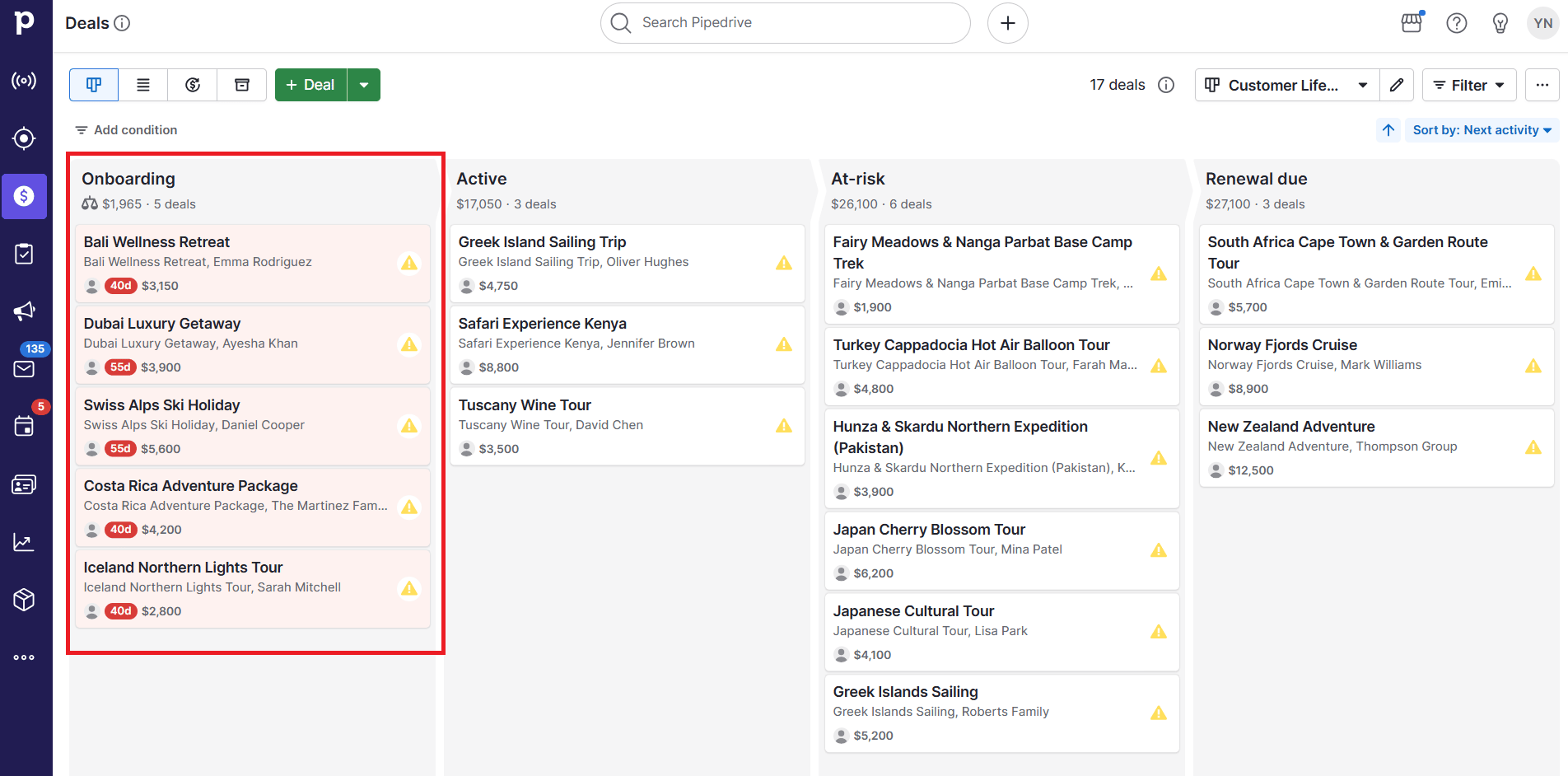Image resolution: width=1568 pixels, height=776 pixels.
Task: Switch to pipeline kanban view
Action: click(94, 85)
